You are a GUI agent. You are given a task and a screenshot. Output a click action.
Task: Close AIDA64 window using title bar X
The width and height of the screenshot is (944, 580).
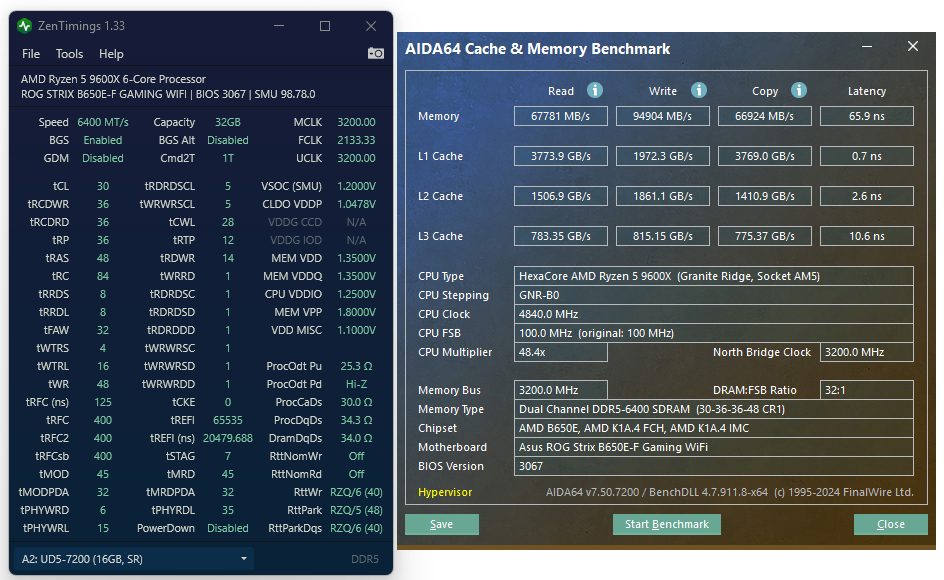click(x=913, y=46)
